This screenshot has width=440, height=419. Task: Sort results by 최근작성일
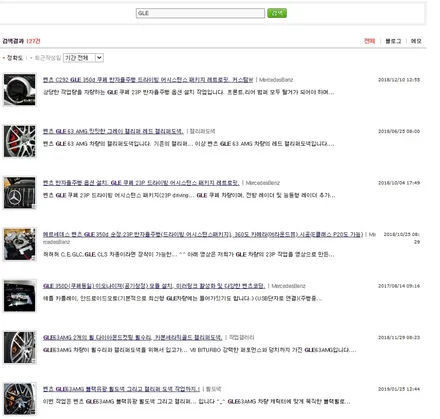(x=48, y=58)
